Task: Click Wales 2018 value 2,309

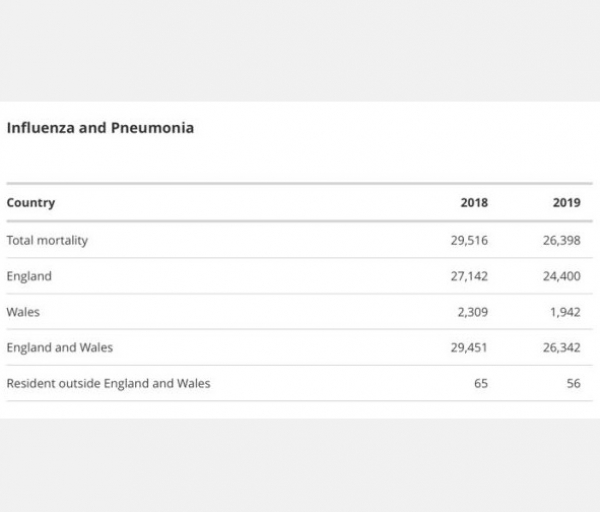Action: [x=473, y=312]
